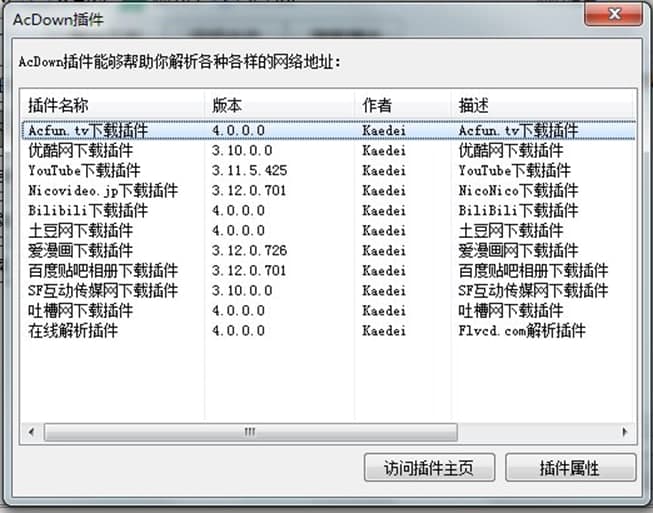Click the Flvcd.com解析插件 description
This screenshot has width=653, height=513.
click(522, 330)
